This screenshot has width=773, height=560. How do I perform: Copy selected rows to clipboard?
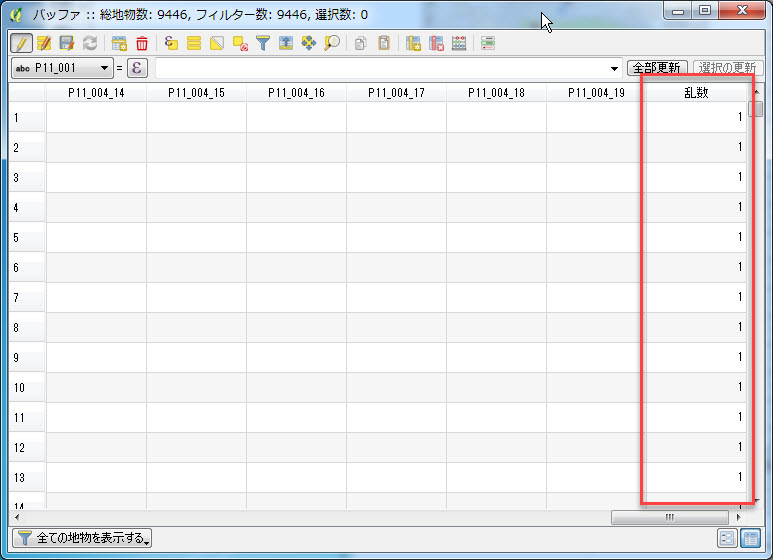point(360,43)
